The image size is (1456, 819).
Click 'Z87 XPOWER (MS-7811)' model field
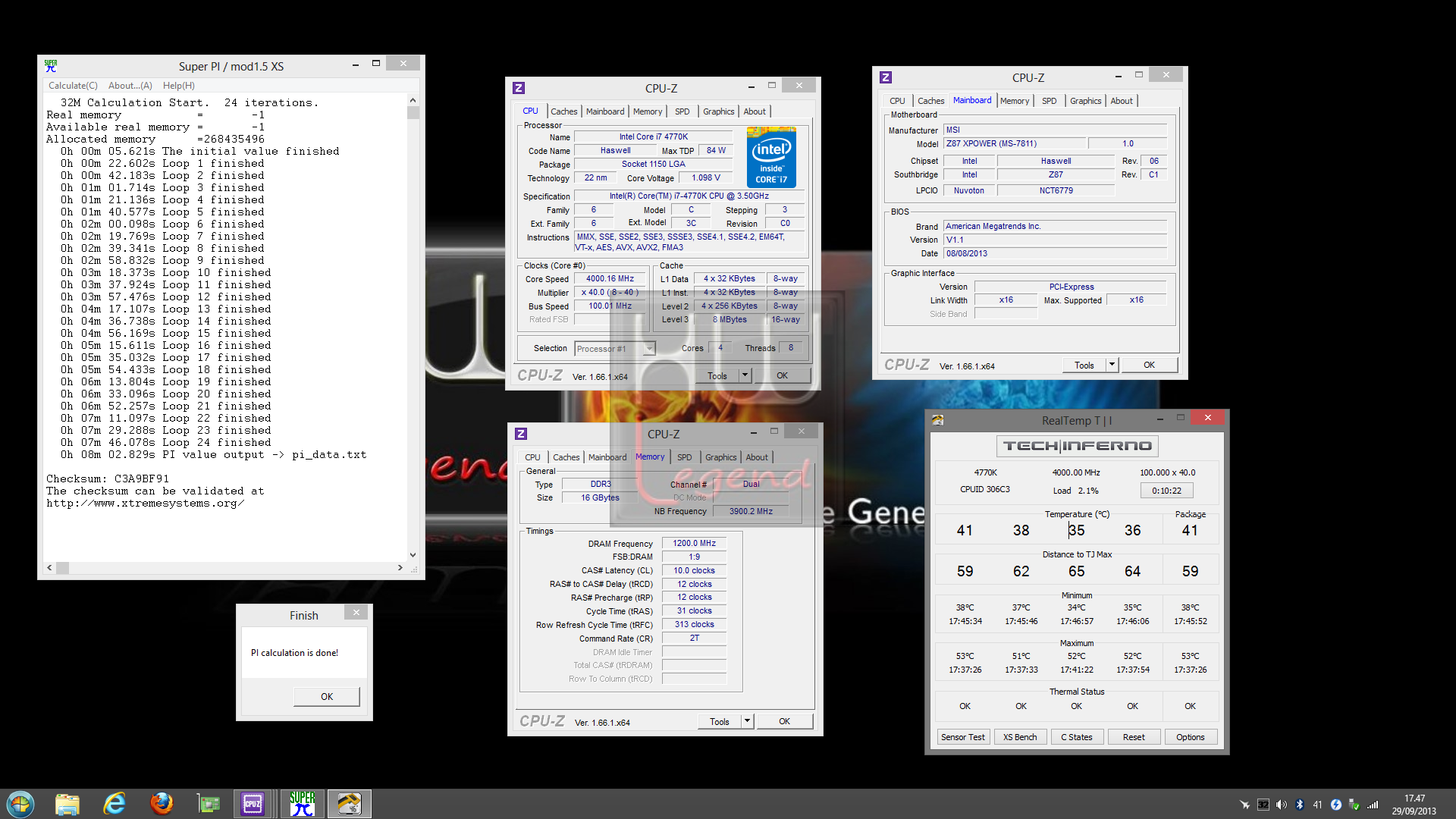click(1014, 144)
